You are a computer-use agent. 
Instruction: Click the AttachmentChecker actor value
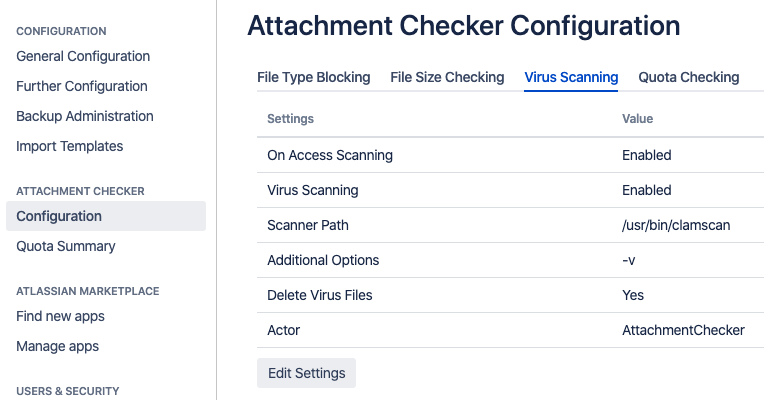[683, 330]
